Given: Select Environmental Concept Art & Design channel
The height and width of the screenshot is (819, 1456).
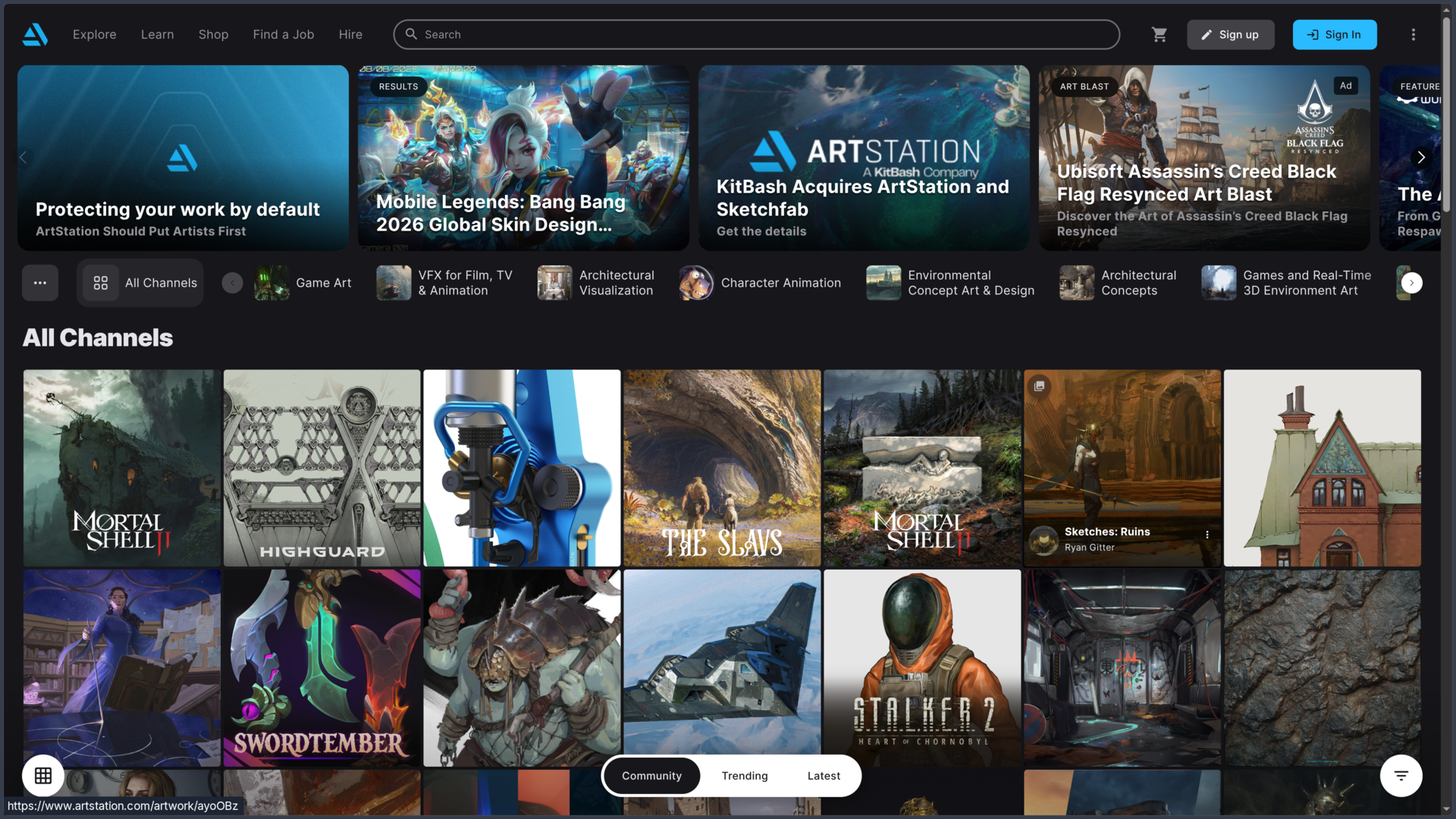Looking at the screenshot, I should [x=950, y=283].
